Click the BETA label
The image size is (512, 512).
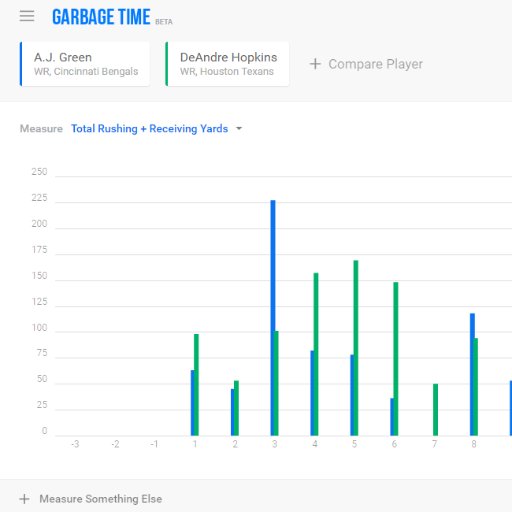pyautogui.click(x=164, y=22)
